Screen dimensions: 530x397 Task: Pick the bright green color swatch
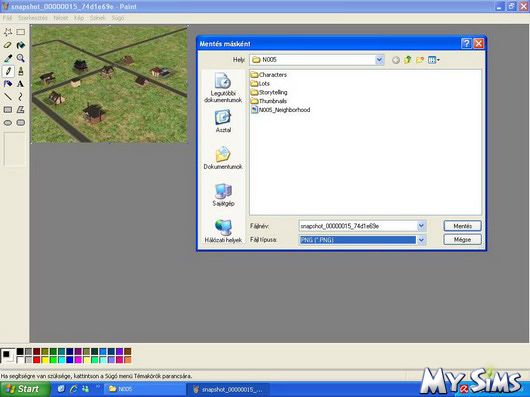pos(53,360)
